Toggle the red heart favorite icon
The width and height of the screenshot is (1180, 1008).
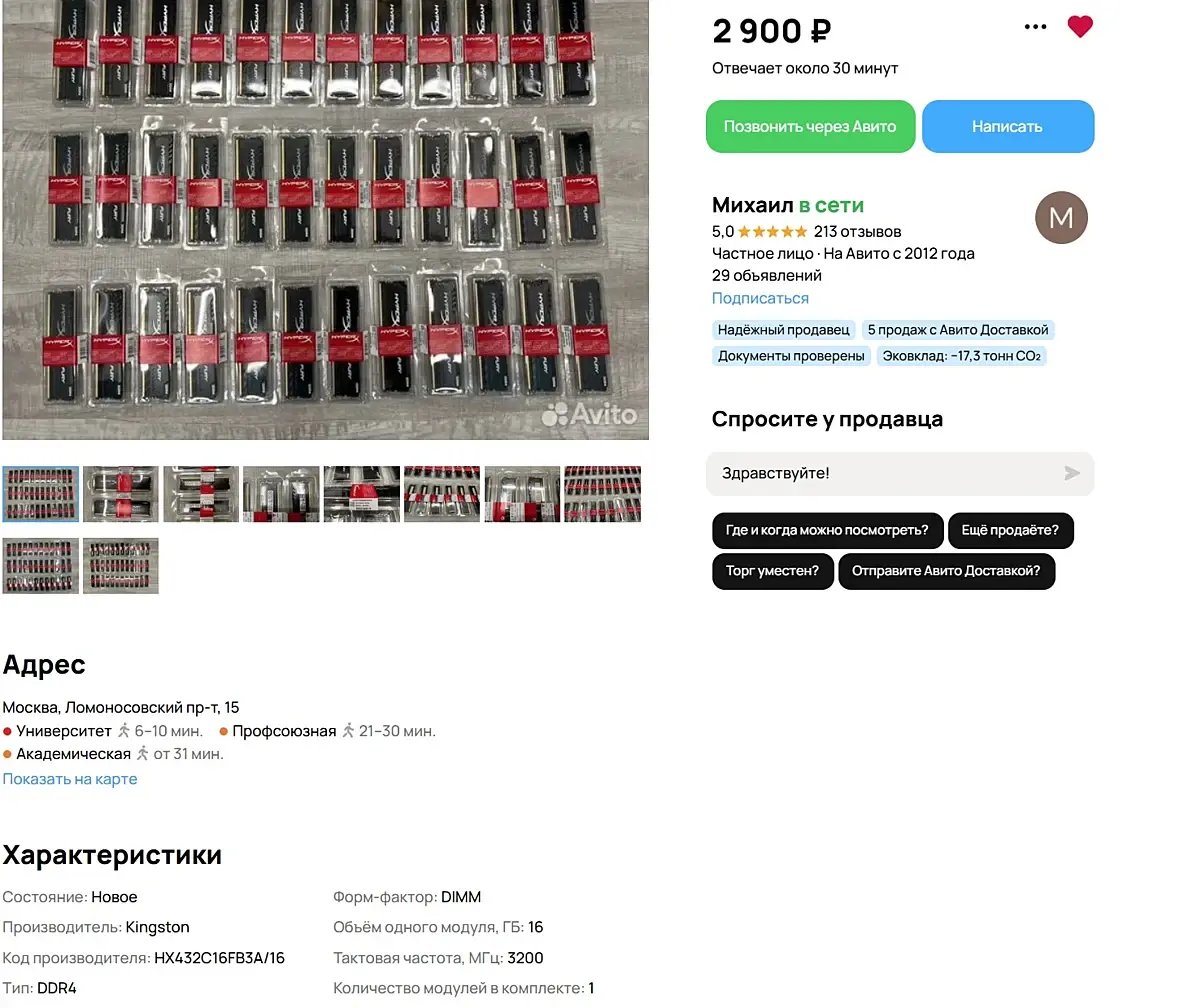1079,26
